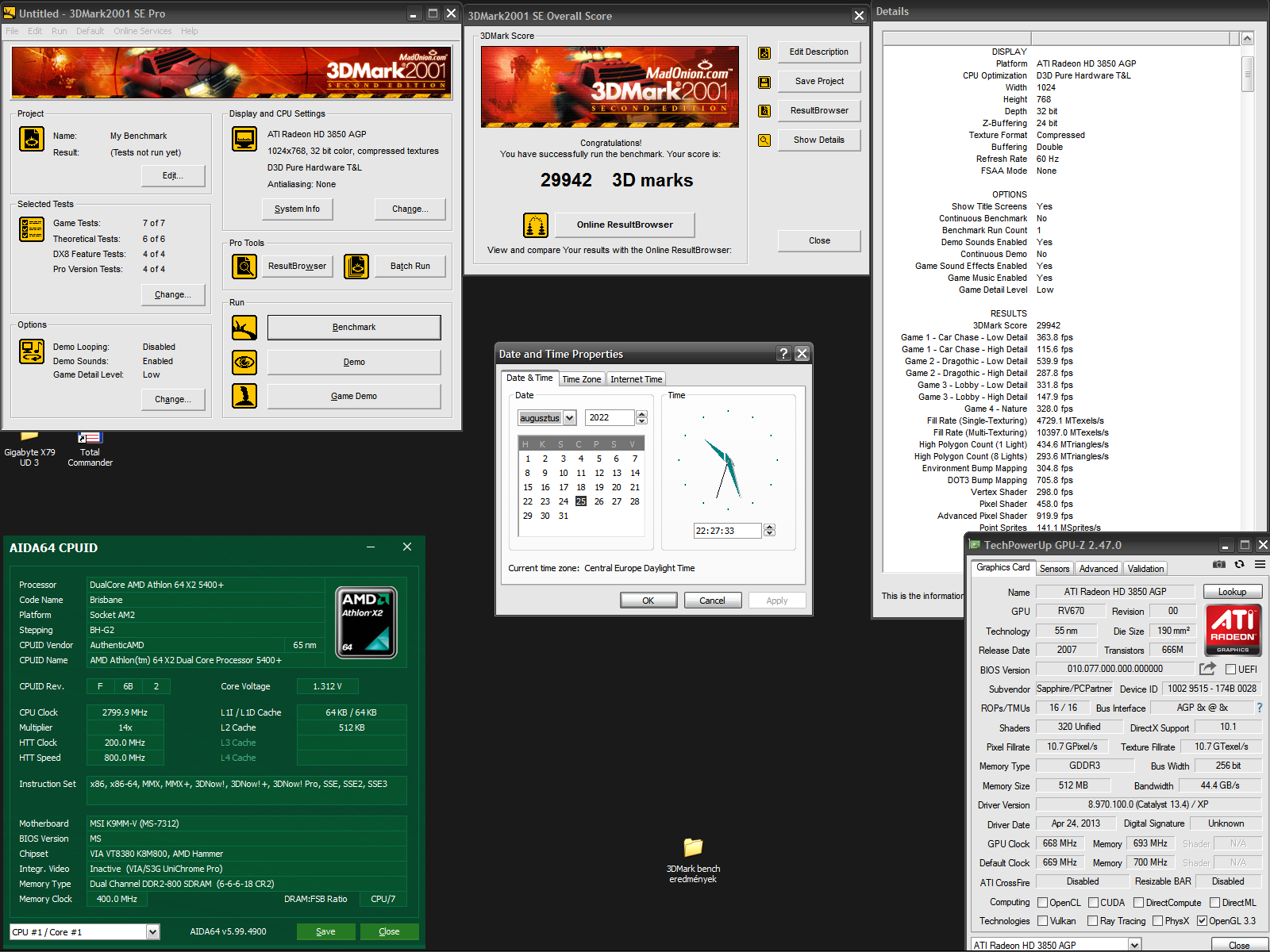Click the Show Details magnifier icon

click(764, 140)
